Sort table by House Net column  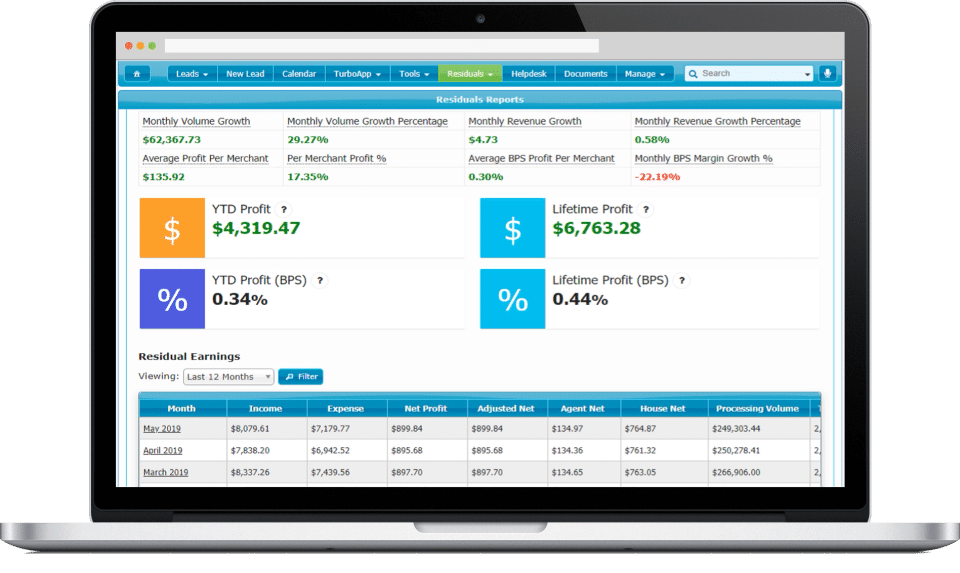coord(663,408)
